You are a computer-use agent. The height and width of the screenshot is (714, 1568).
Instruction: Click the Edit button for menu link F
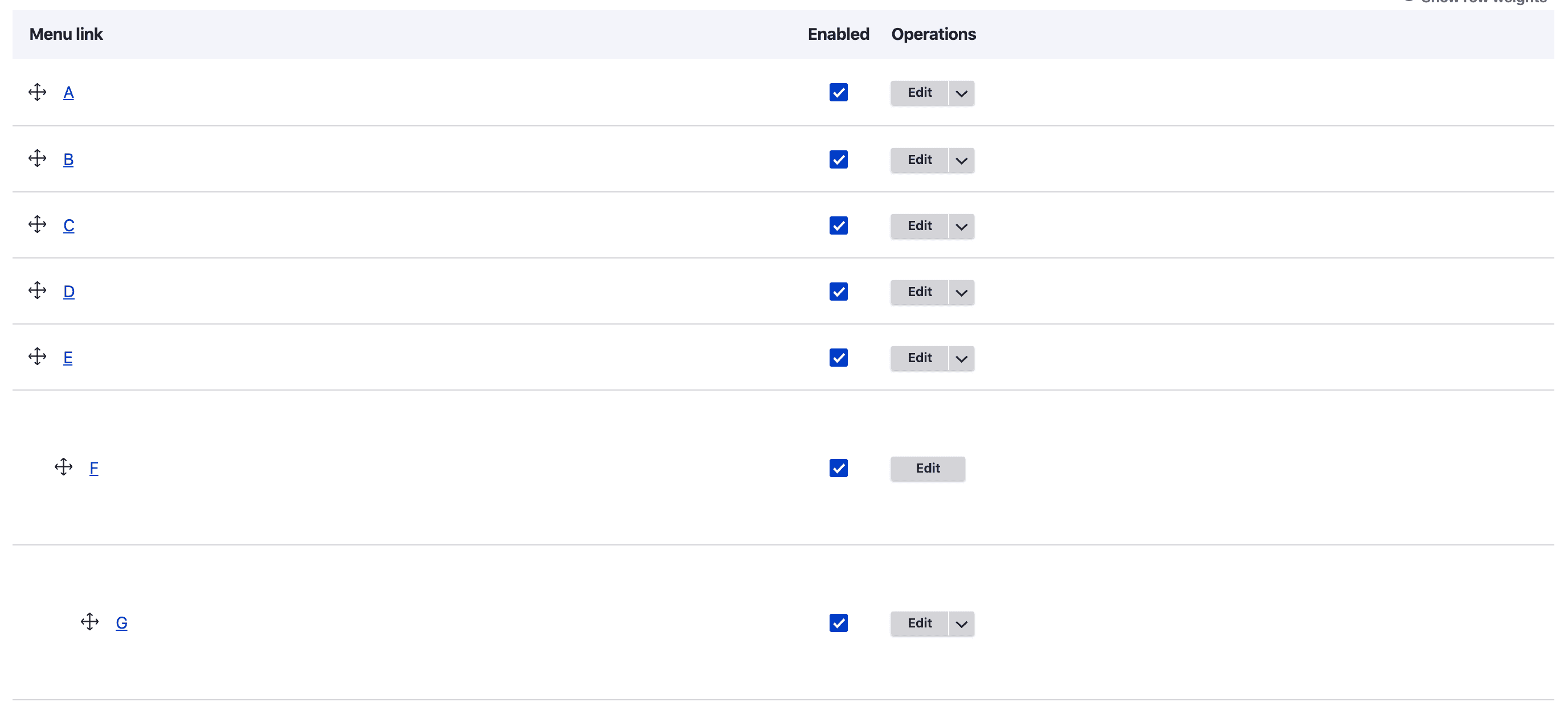click(927, 468)
